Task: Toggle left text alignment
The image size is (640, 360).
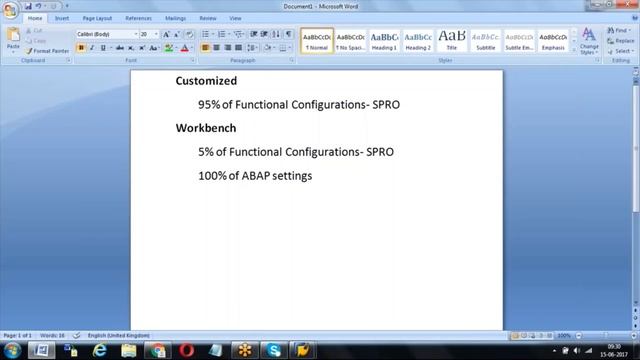Action: [205, 48]
